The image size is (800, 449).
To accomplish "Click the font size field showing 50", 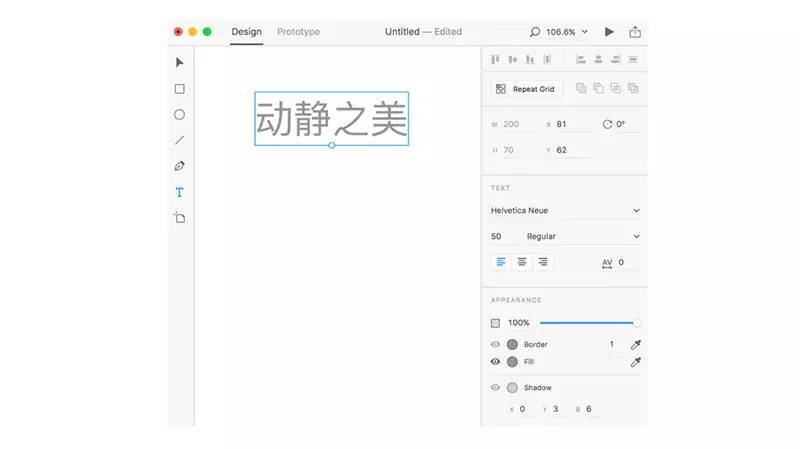I will pos(499,237).
